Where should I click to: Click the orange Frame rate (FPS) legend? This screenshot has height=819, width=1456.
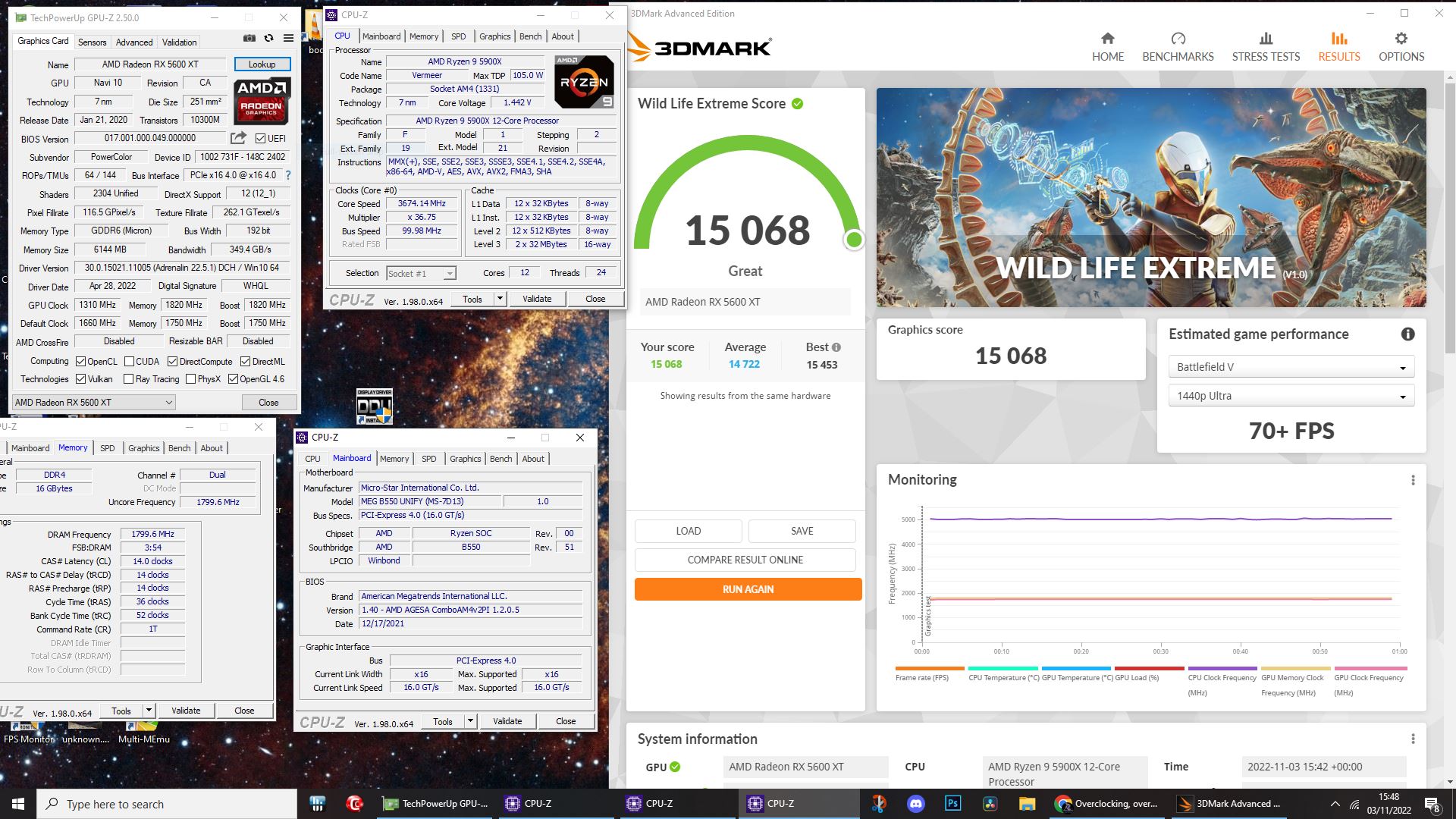(929, 674)
